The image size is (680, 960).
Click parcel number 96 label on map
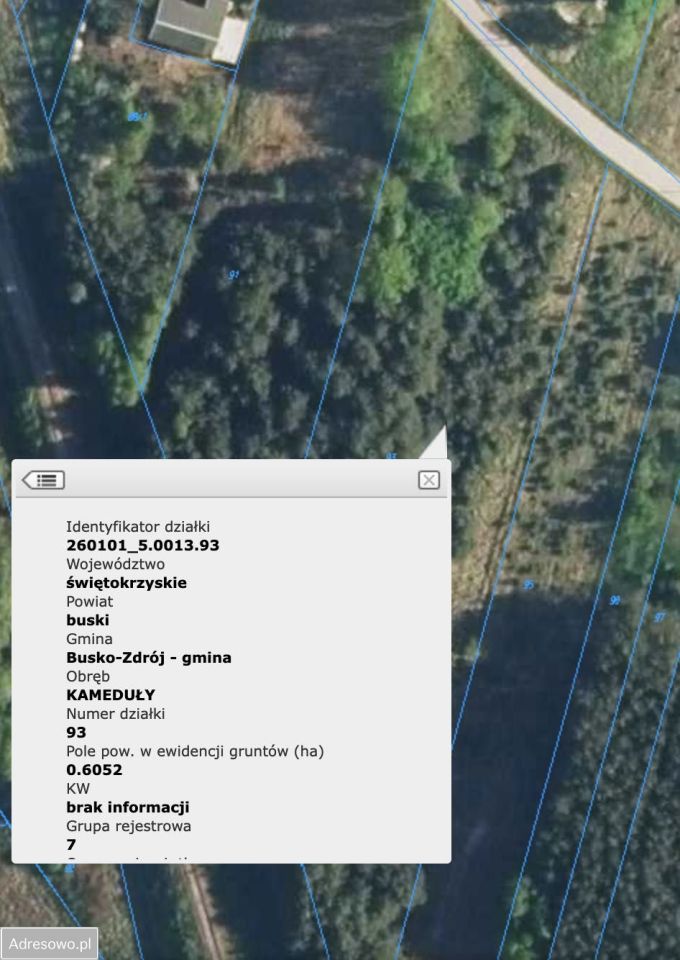(x=615, y=601)
